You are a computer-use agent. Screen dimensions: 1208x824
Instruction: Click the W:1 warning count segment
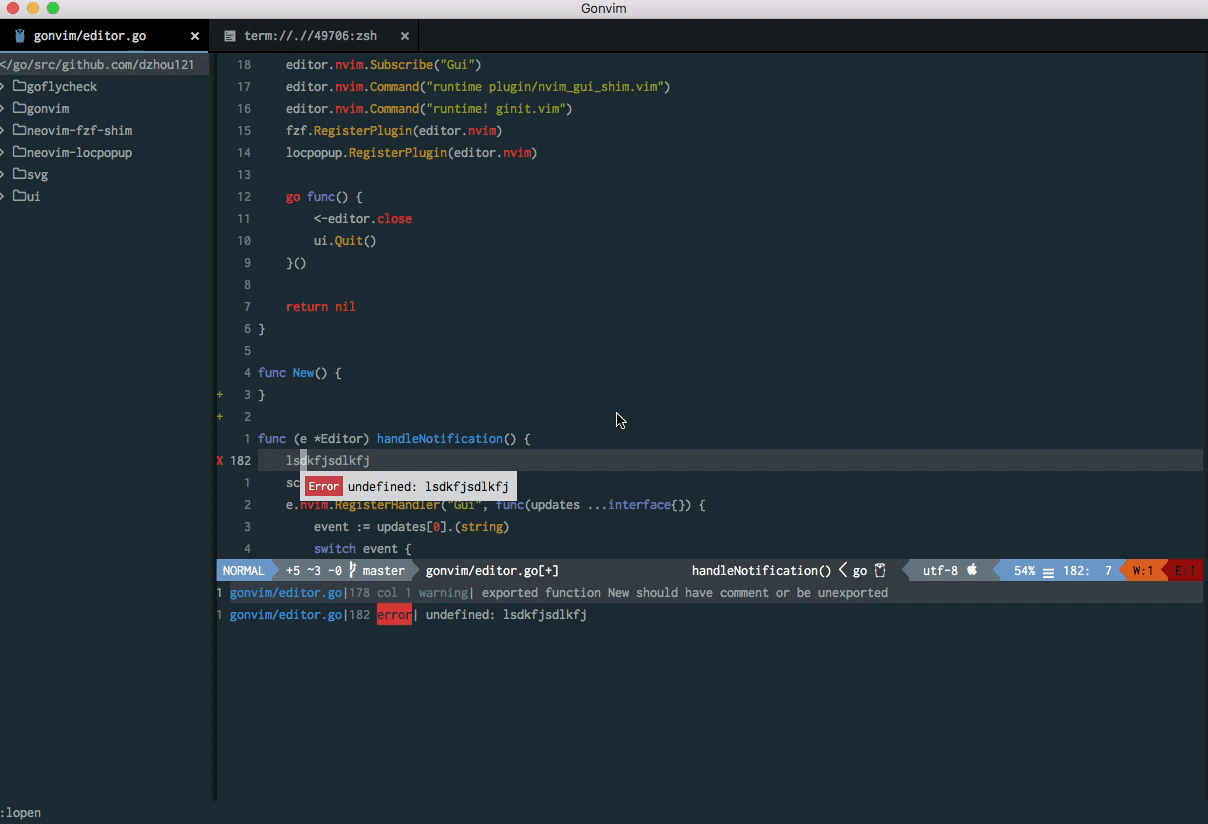pos(1143,571)
